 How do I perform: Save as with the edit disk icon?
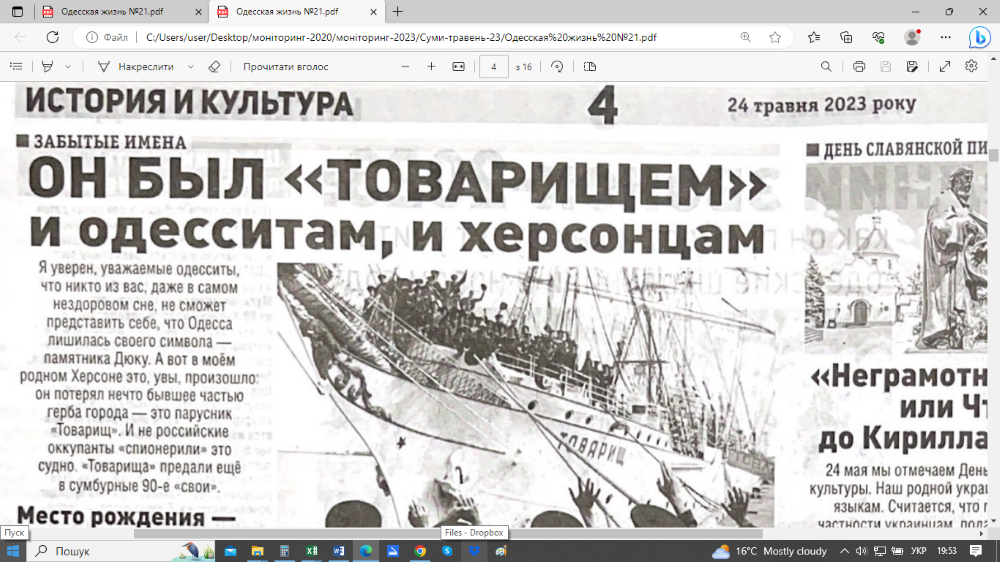pos(912,66)
